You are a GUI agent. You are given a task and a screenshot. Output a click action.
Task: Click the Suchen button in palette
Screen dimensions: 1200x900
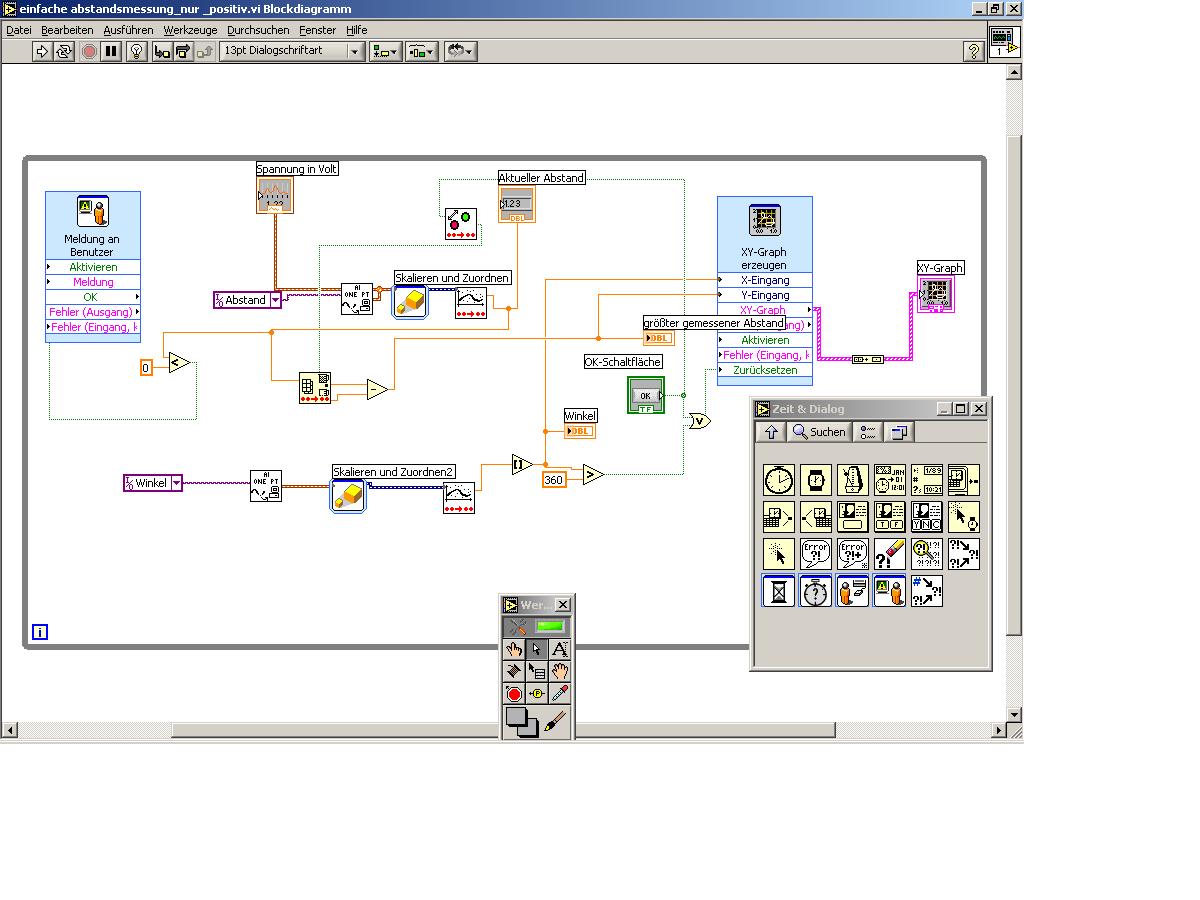click(x=819, y=432)
